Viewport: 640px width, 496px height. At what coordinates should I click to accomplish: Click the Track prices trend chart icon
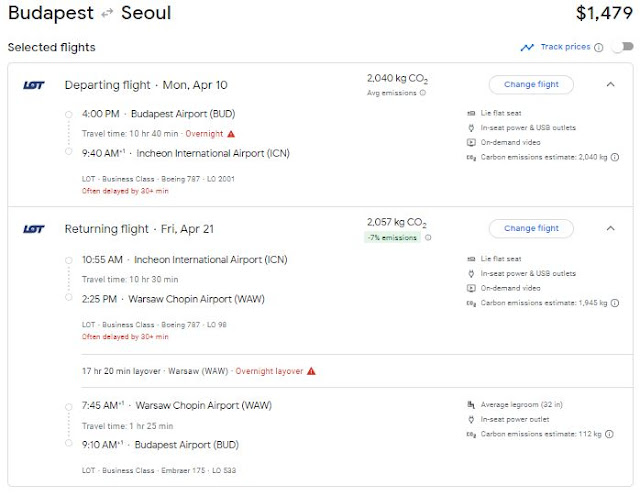click(527, 47)
